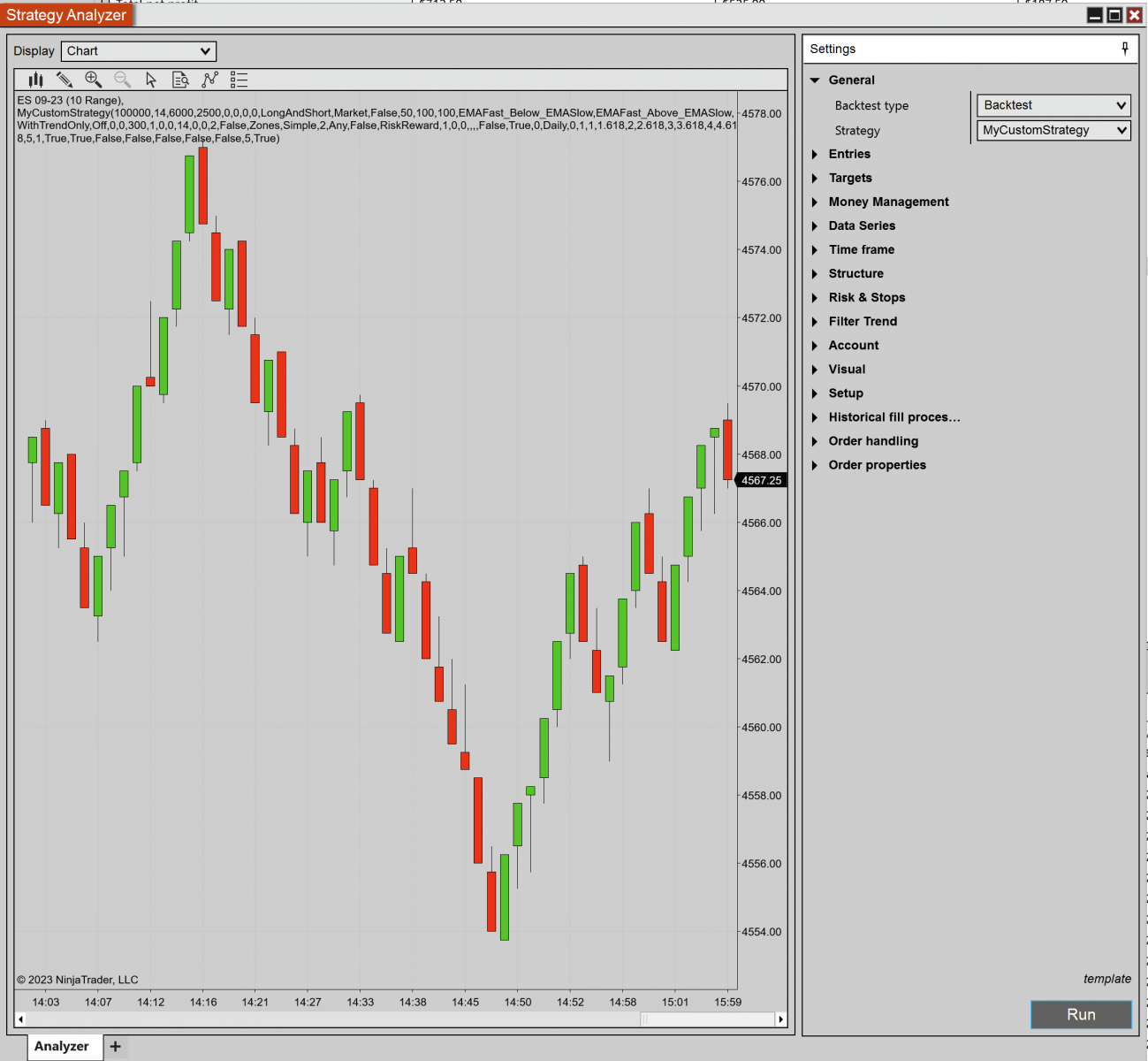The image size is (1148, 1061).
Task: Click the ES 09-23 (10 Range) chart label
Action: (x=71, y=101)
